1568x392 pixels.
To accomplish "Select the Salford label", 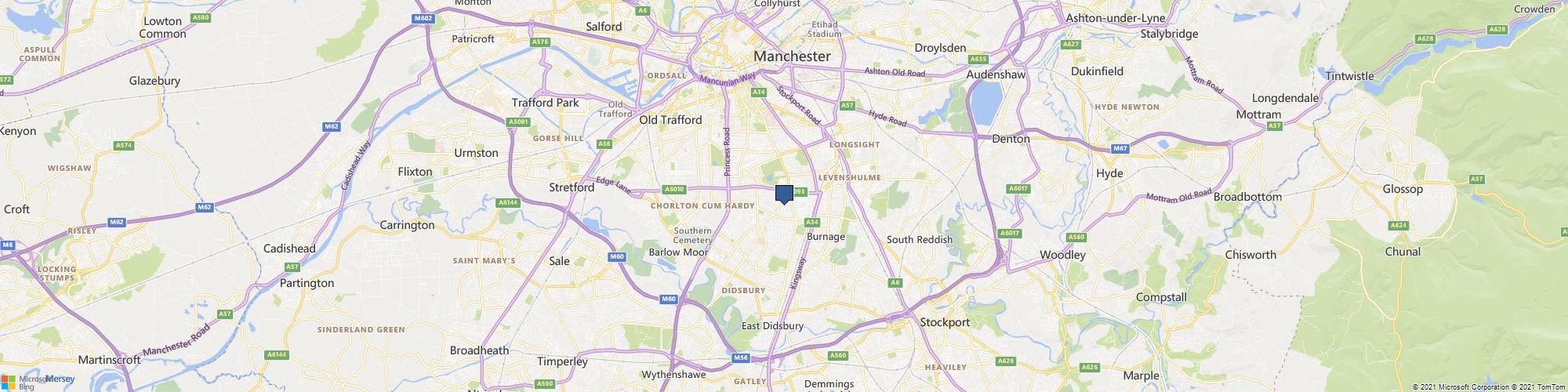I will point(604,26).
